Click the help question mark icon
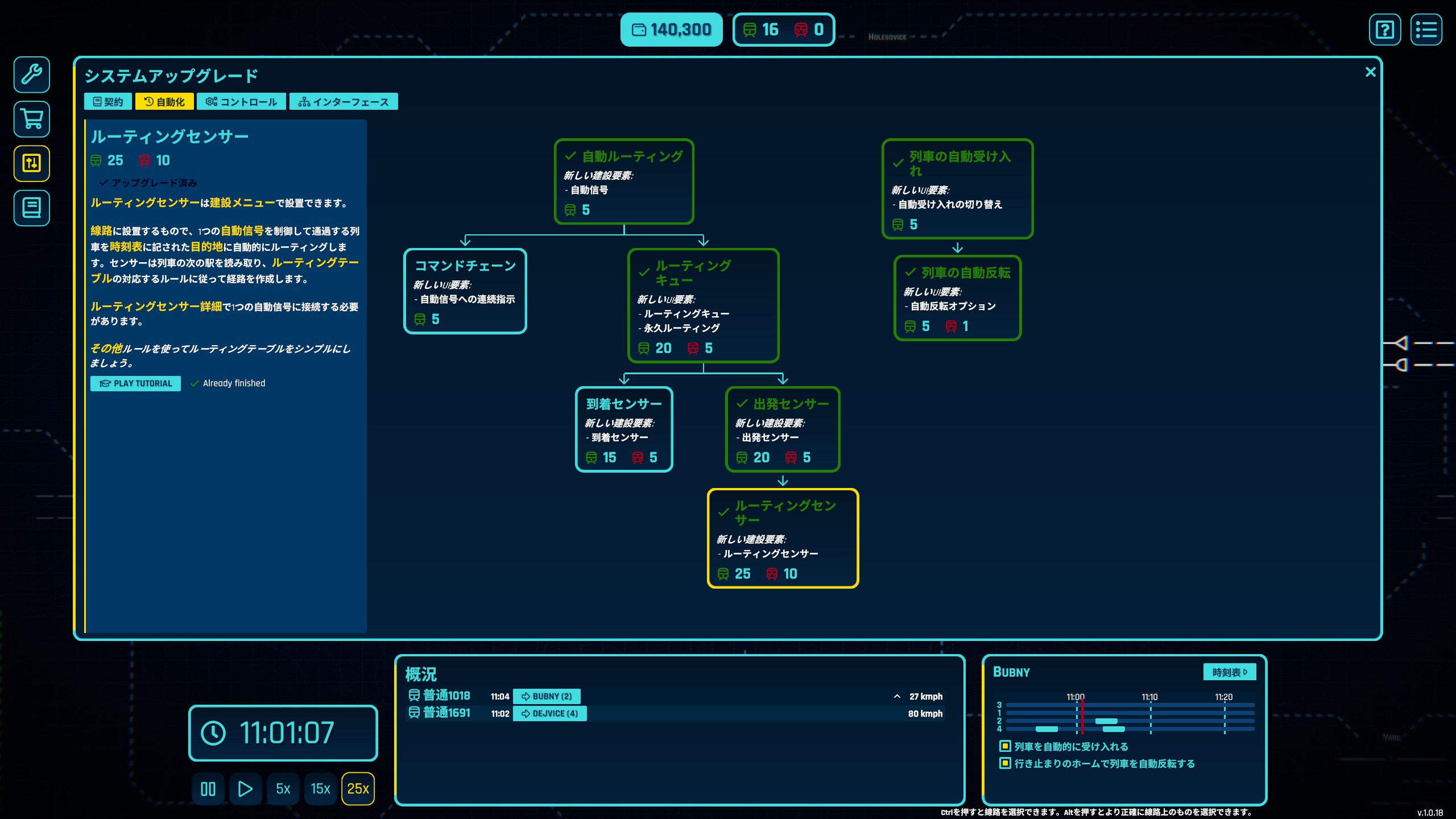The width and height of the screenshot is (1456, 819). click(1384, 30)
